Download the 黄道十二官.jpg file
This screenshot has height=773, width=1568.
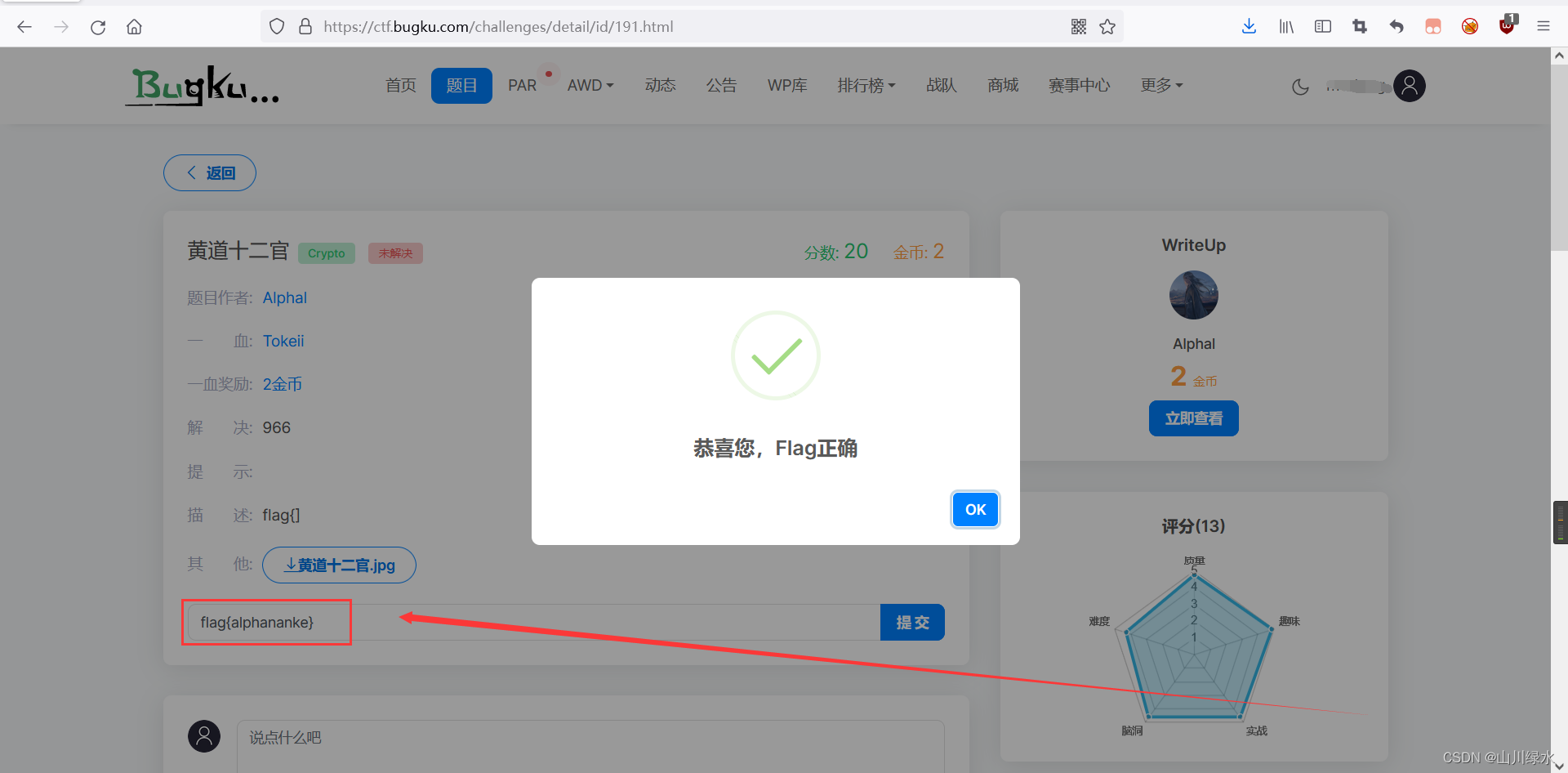click(x=339, y=565)
